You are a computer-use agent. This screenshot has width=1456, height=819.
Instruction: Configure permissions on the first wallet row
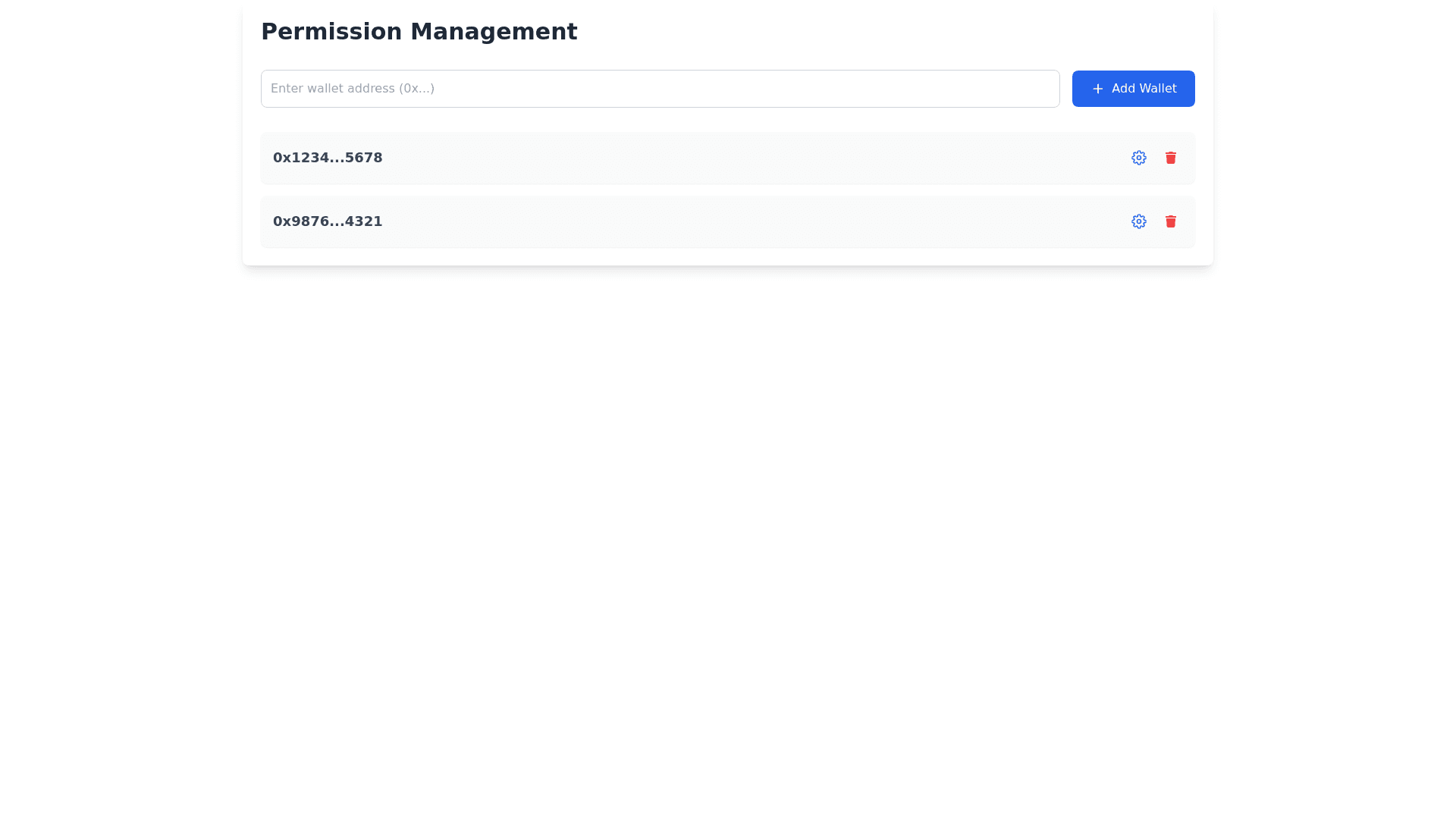tap(1138, 158)
